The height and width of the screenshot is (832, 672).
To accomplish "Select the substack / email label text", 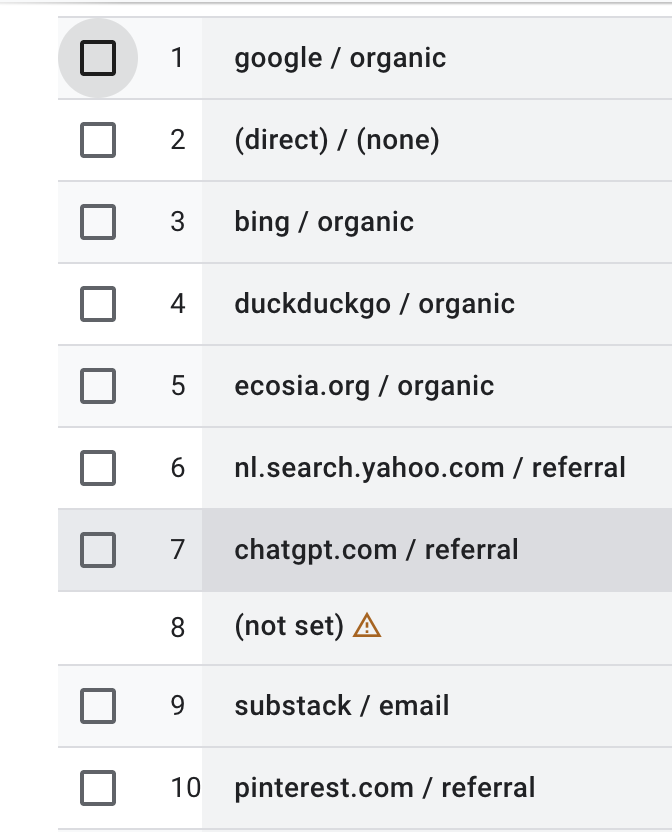I will tap(342, 706).
